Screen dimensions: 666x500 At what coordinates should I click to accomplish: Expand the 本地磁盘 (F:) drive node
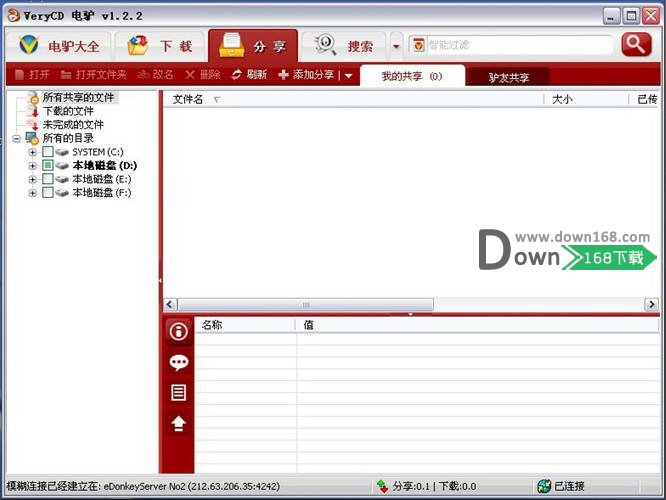[x=32, y=193]
